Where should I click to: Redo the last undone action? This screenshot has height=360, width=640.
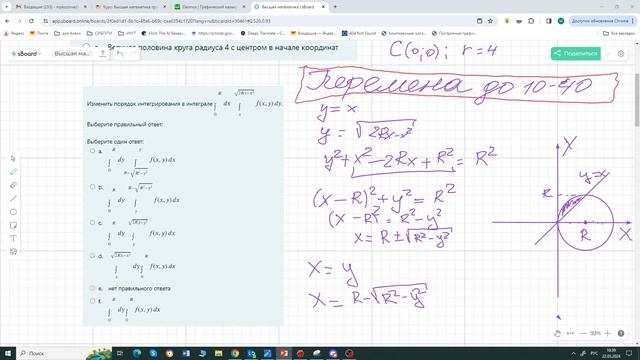[133, 53]
